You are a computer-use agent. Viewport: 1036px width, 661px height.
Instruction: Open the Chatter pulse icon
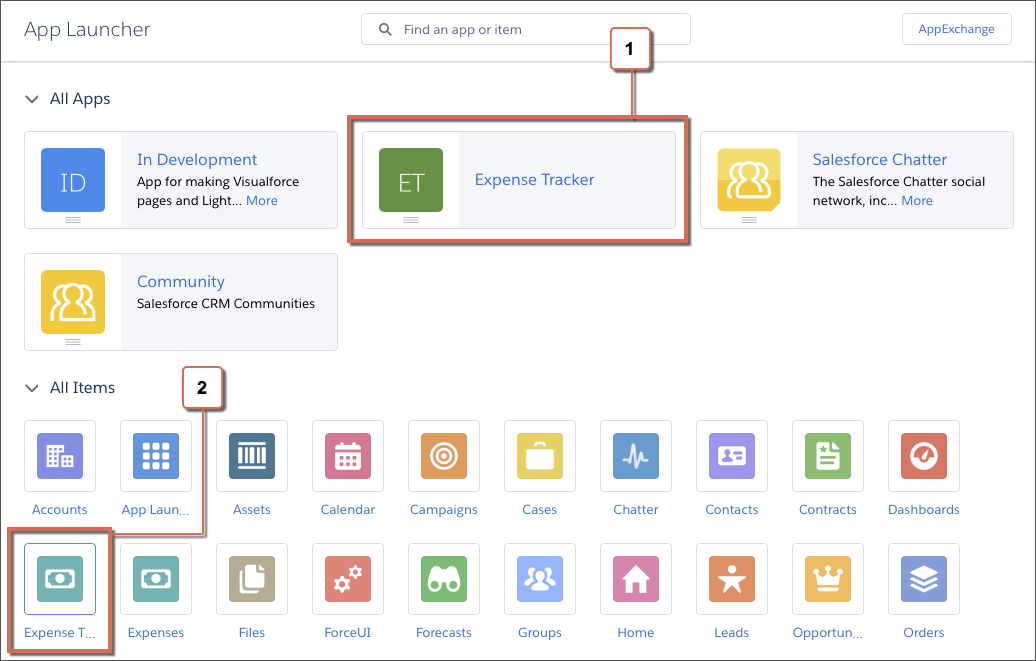tap(636, 456)
